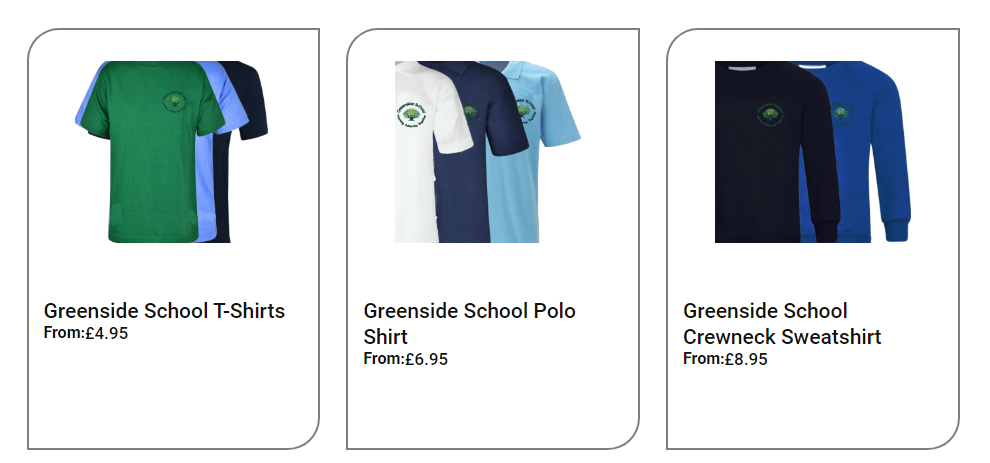Click the school logo on the white polo
990x463 pixels.
coord(412,114)
